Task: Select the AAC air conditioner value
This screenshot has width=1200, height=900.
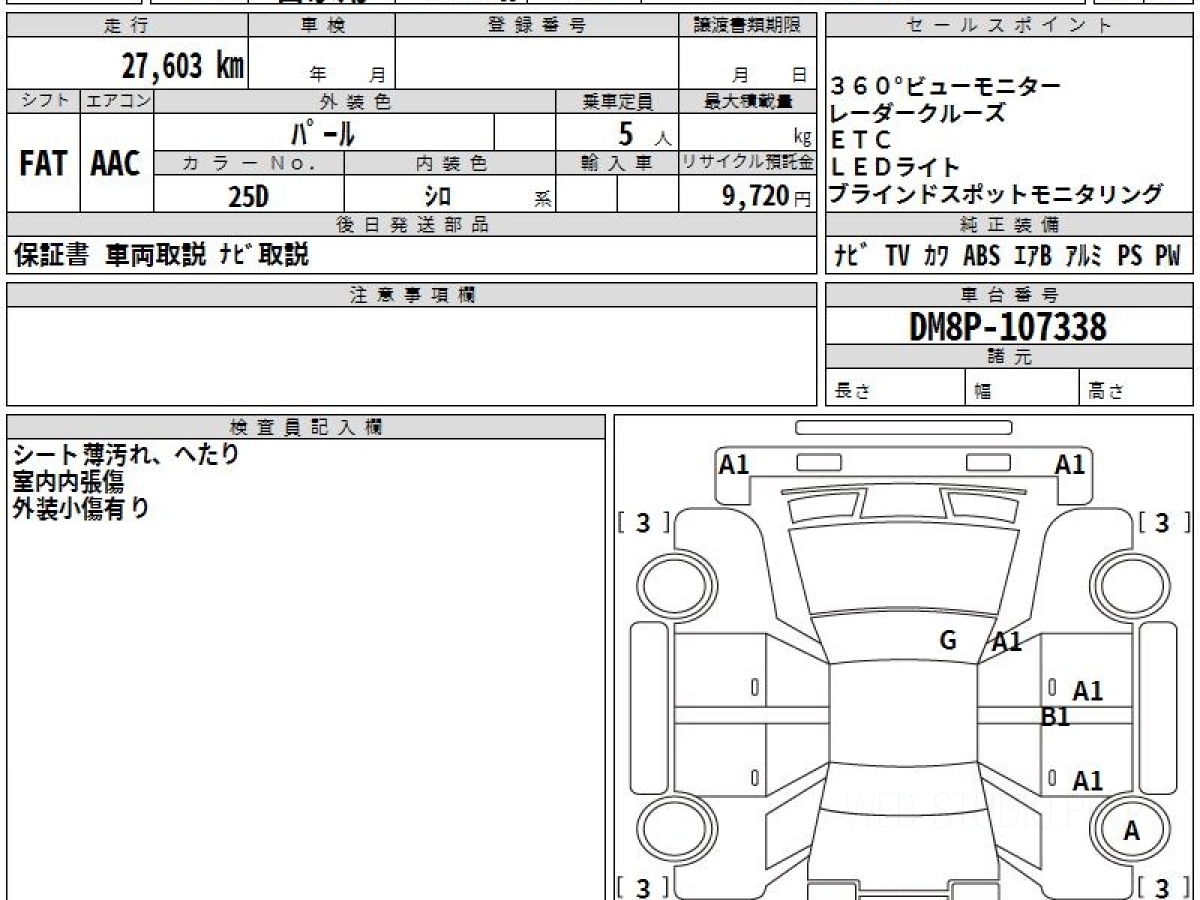Action: 116,164
